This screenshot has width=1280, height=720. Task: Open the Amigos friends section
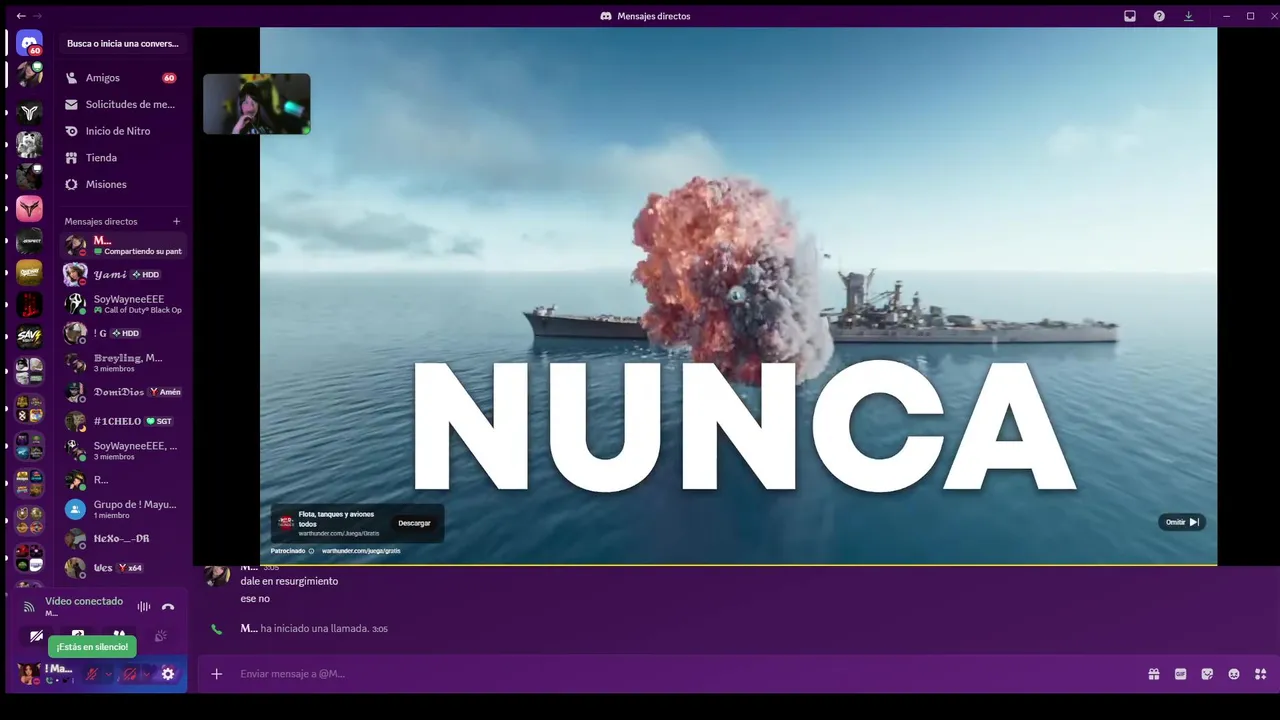pos(122,78)
